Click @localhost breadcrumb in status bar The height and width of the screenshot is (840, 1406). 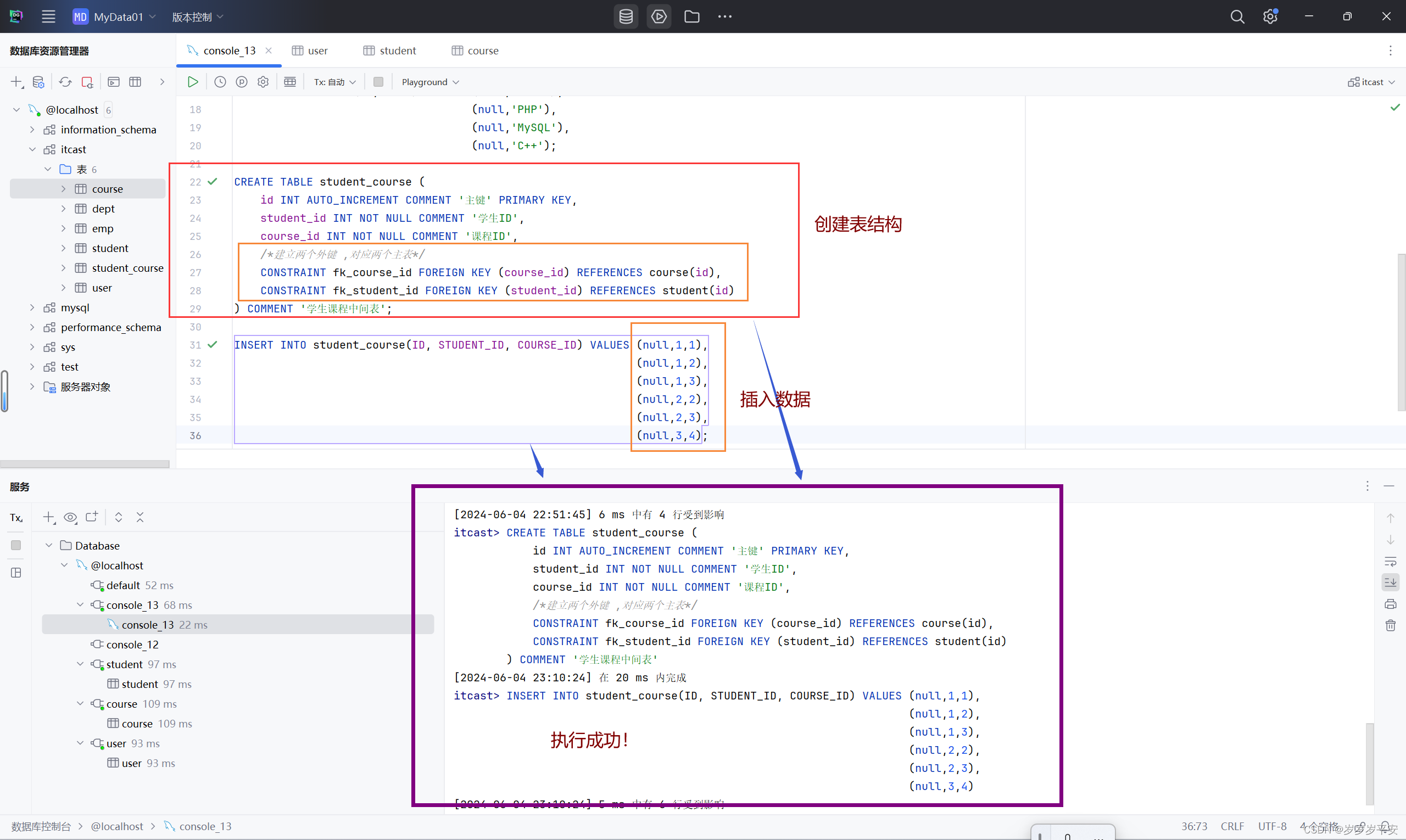(117, 826)
